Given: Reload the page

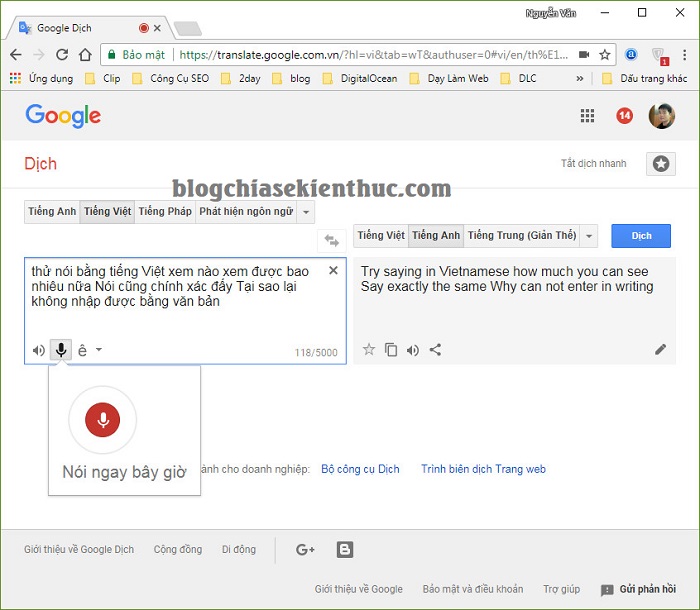Looking at the screenshot, I should click(x=62, y=54).
